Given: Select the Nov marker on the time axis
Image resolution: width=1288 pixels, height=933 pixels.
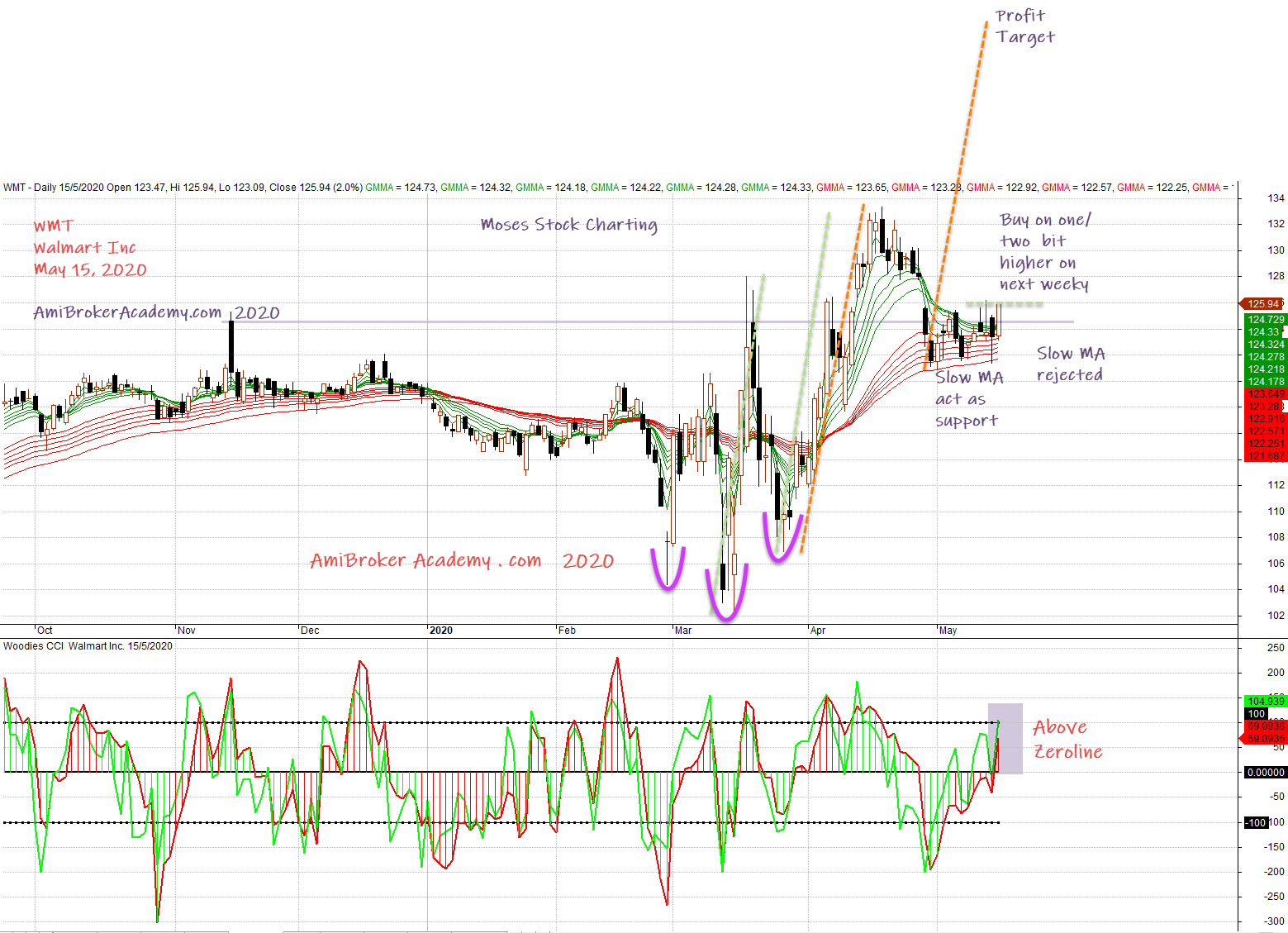Looking at the screenshot, I should (187, 631).
